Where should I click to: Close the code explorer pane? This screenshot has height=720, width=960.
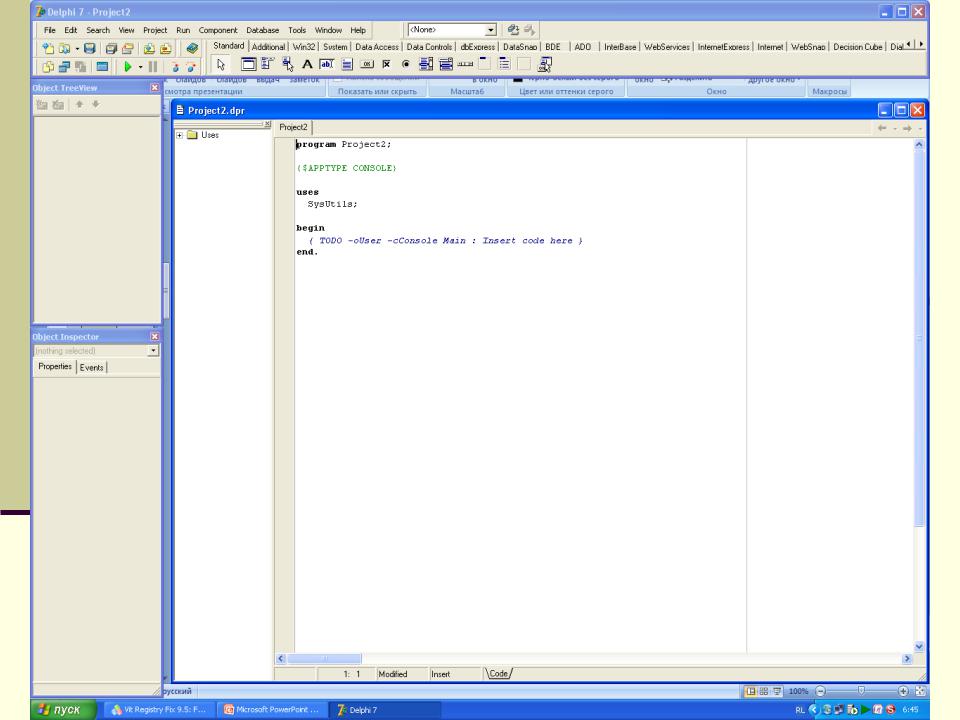tap(268, 124)
